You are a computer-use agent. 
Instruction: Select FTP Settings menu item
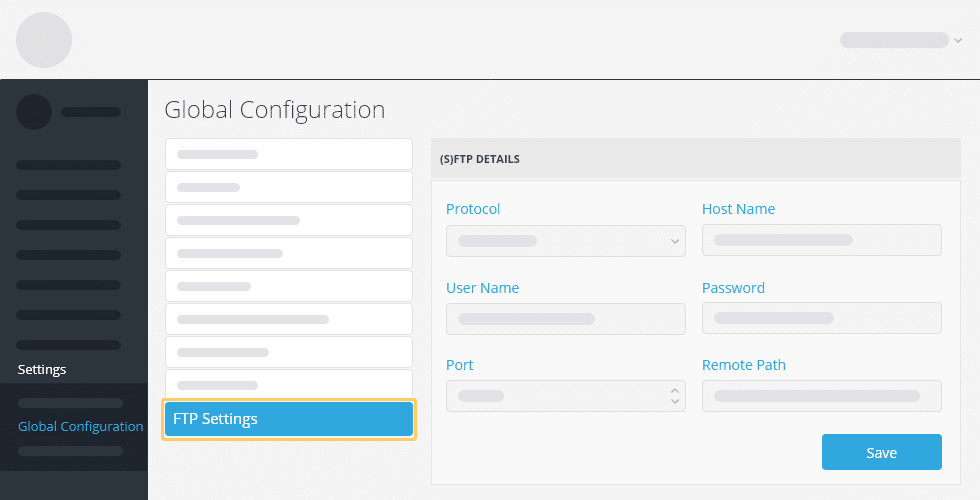[289, 419]
